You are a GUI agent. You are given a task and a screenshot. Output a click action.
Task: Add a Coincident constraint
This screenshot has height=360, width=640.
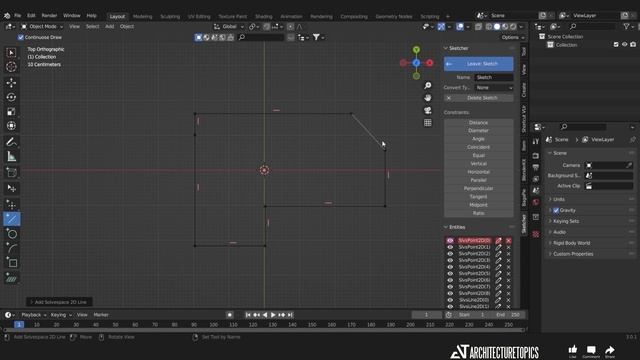[478, 147]
